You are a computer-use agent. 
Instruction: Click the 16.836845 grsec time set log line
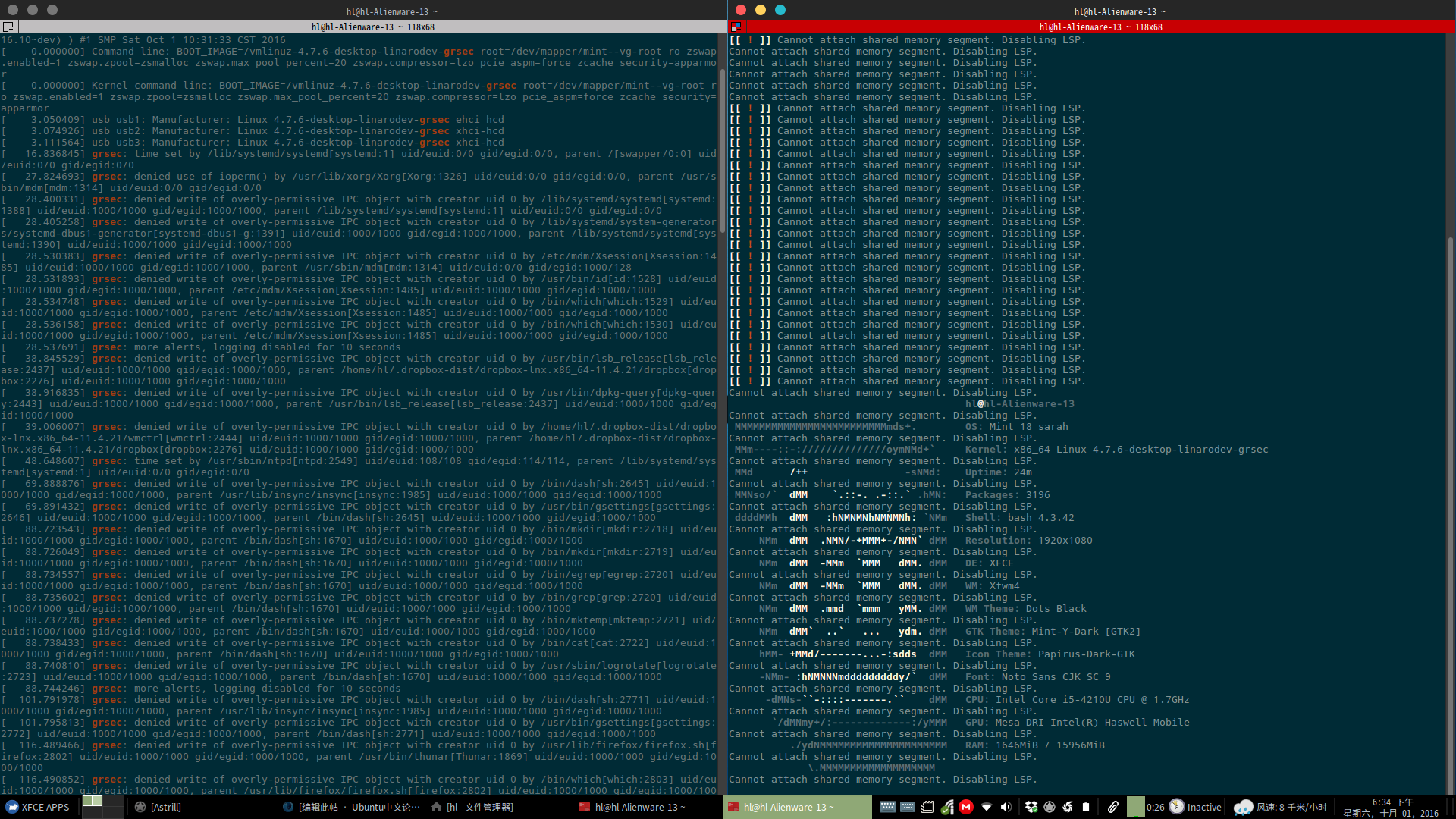[x=359, y=159]
